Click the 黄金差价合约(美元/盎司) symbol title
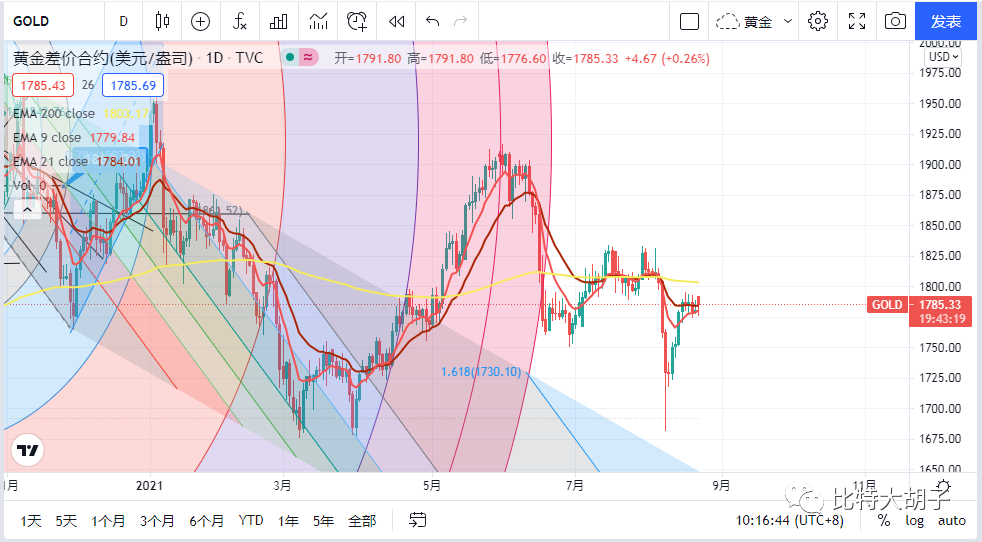 point(103,58)
